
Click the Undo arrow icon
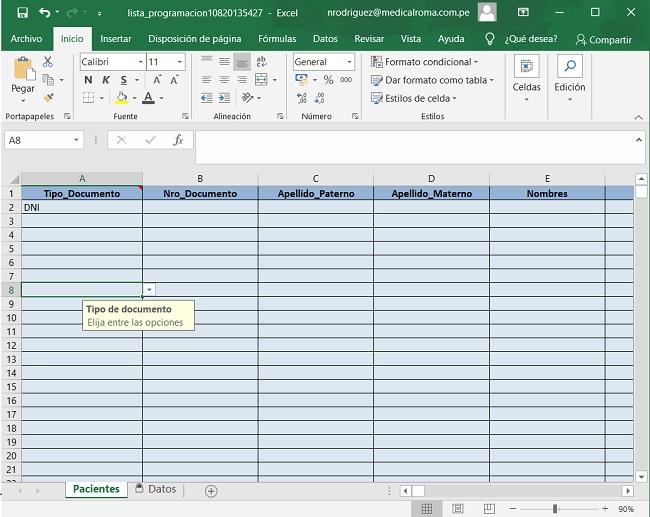pyautogui.click(x=45, y=12)
